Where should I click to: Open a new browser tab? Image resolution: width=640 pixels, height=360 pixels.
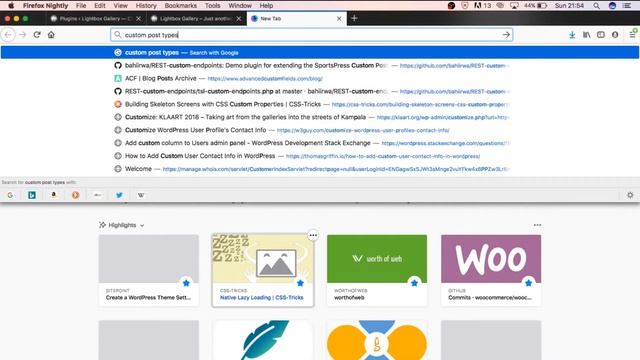point(354,18)
